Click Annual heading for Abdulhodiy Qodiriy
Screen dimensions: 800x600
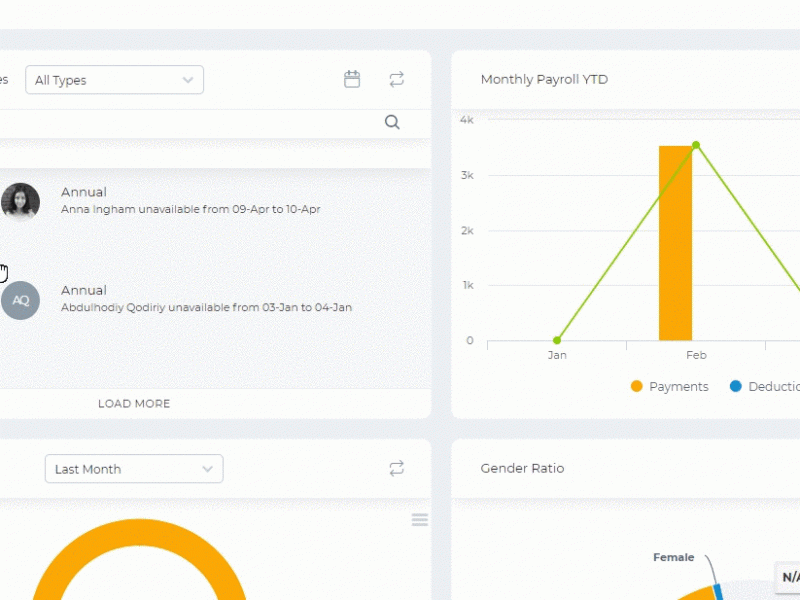point(84,290)
